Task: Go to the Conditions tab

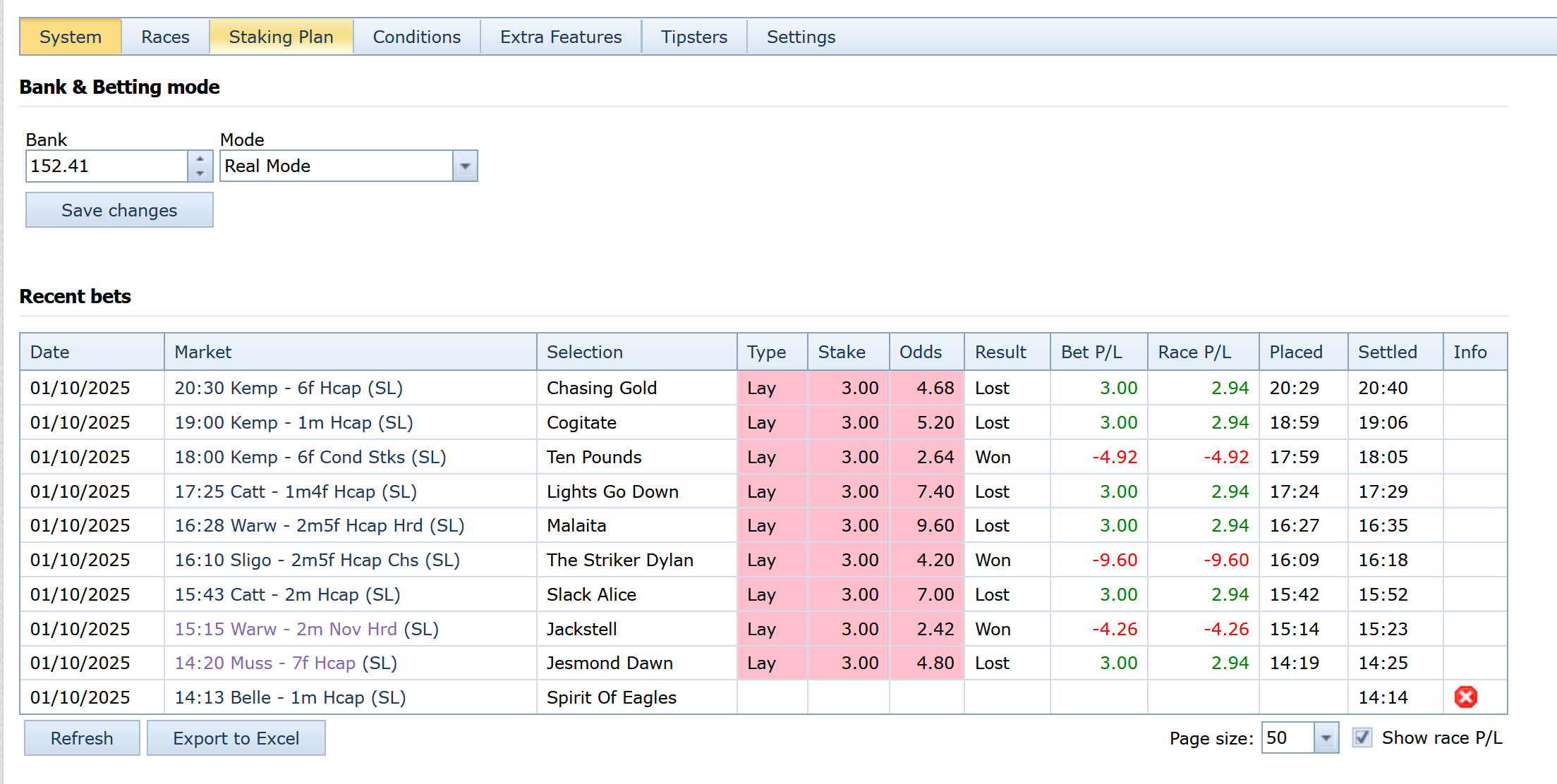Action: tap(416, 37)
